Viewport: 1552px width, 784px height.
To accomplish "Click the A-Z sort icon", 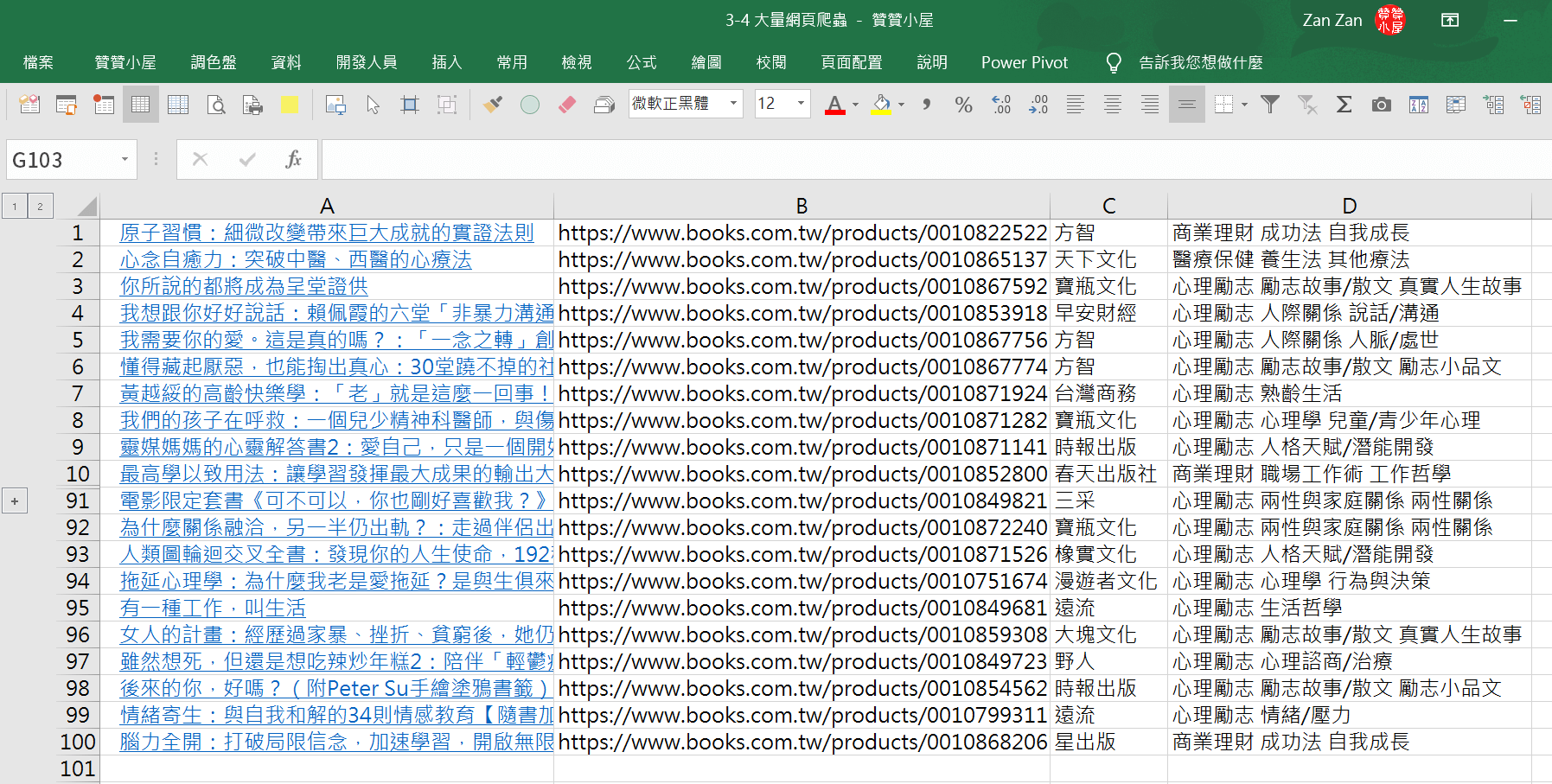I will pyautogui.click(x=1419, y=105).
